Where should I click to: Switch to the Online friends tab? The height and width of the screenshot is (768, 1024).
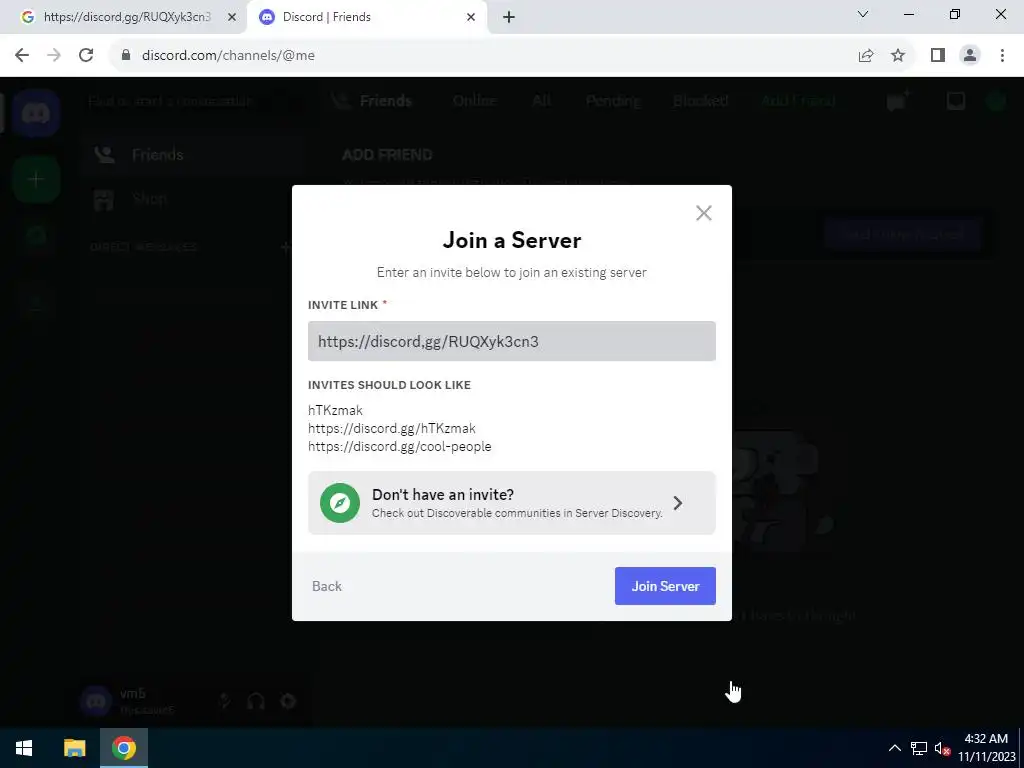pos(475,101)
